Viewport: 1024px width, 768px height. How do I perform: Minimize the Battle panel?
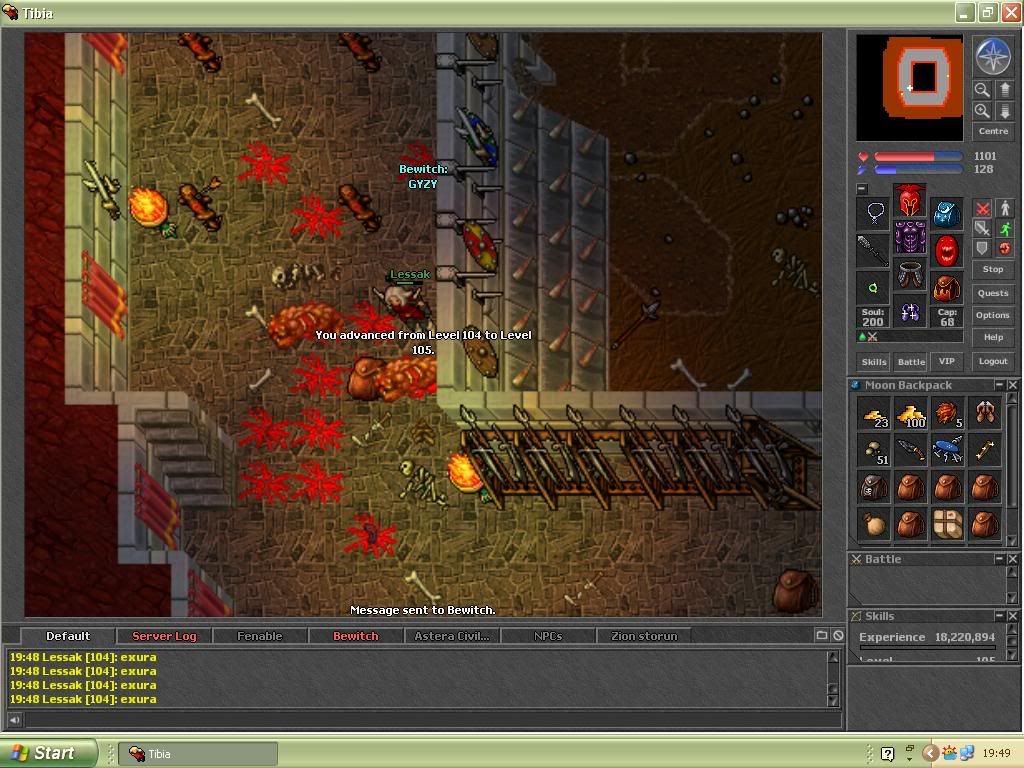pos(999,559)
